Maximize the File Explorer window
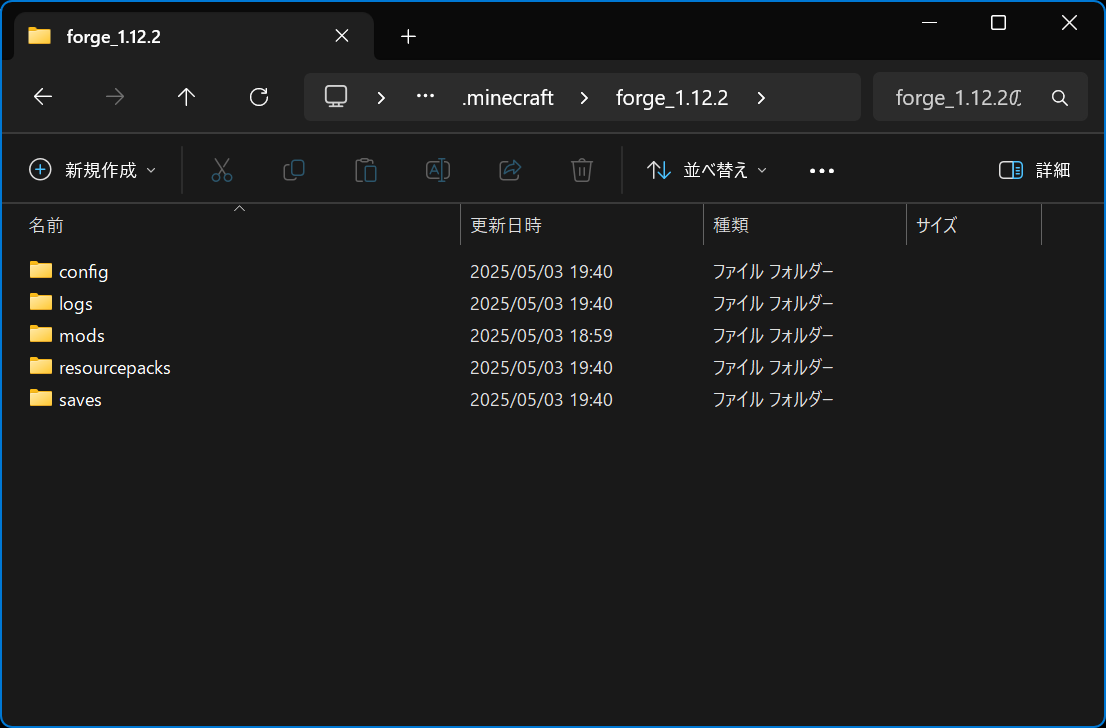Image resolution: width=1106 pixels, height=728 pixels. [998, 23]
